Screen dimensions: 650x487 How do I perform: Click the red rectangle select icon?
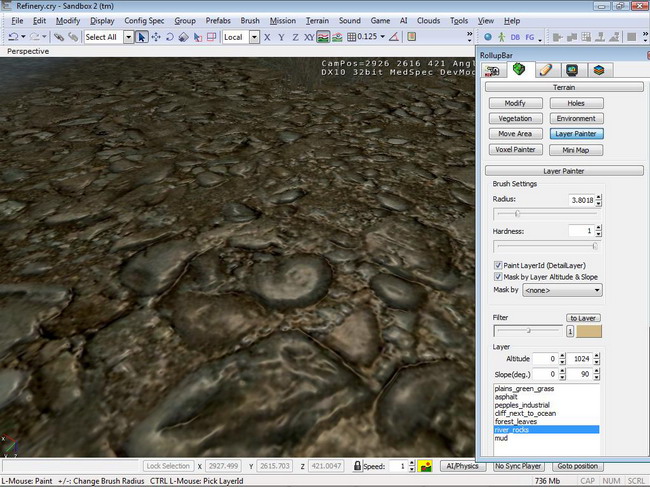(211, 37)
